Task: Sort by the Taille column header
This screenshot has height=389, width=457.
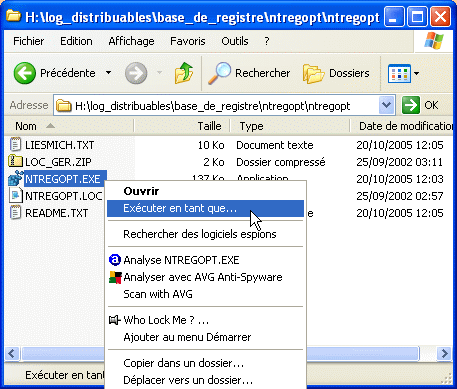Action: [182, 126]
